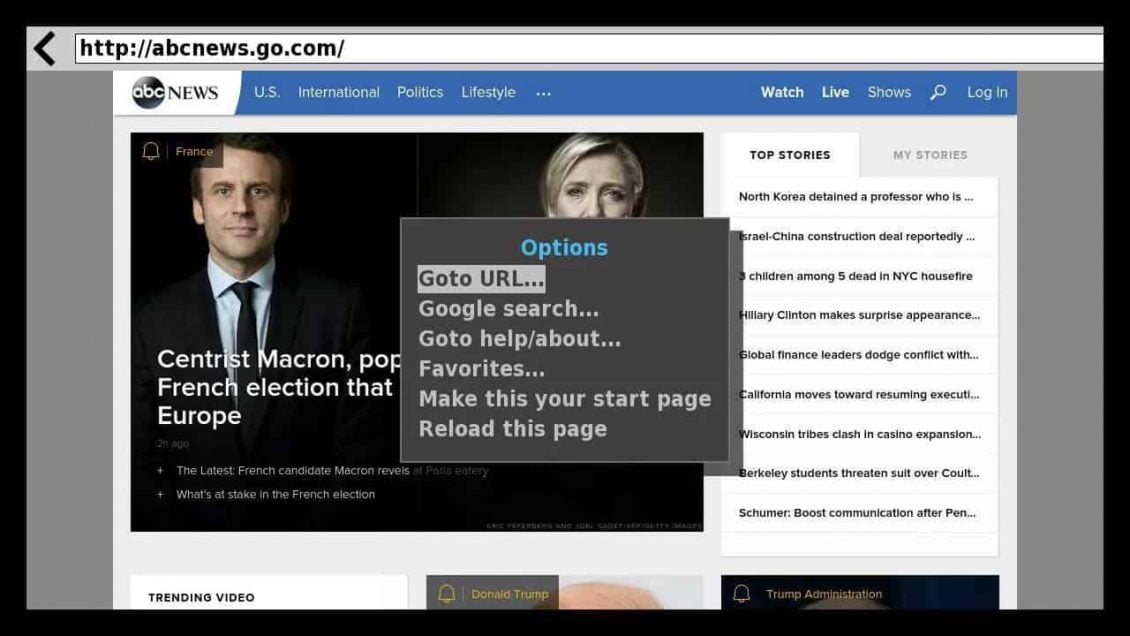Viewport: 1130px width, 636px height.
Task: Click the TRENDING VIDEO heading
Action: [x=201, y=597]
